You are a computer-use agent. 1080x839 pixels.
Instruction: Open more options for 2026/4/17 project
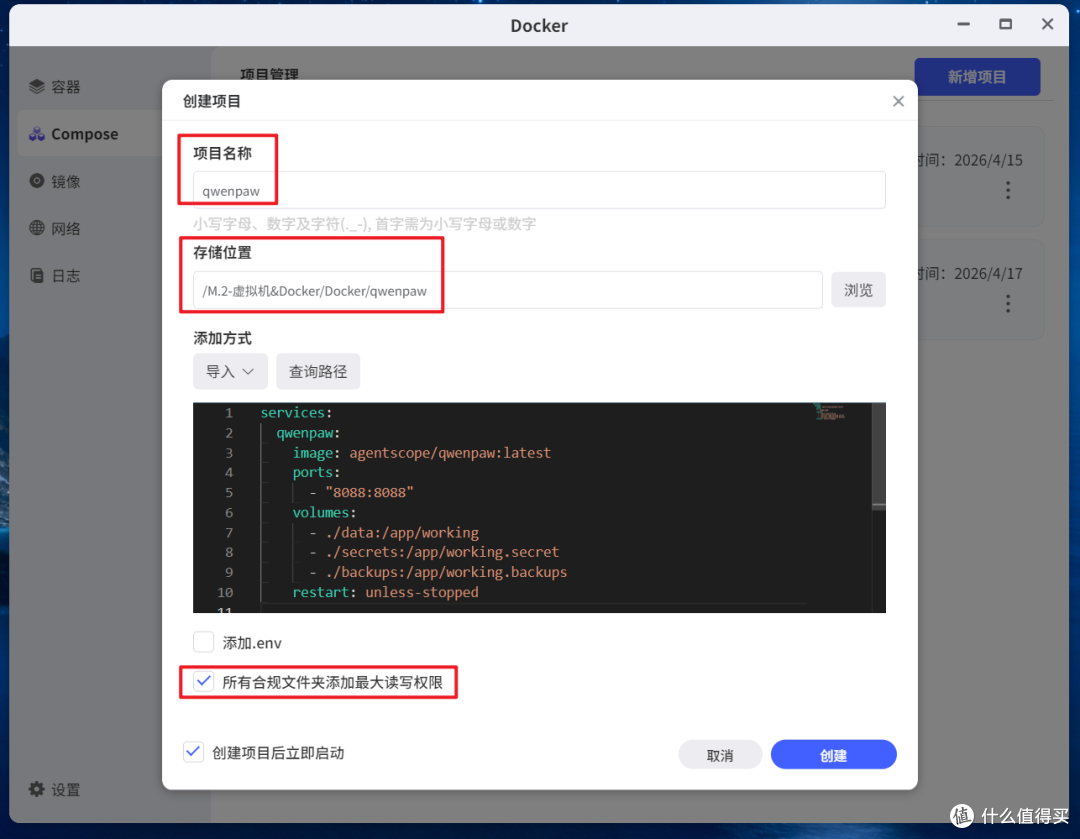[x=1008, y=304]
